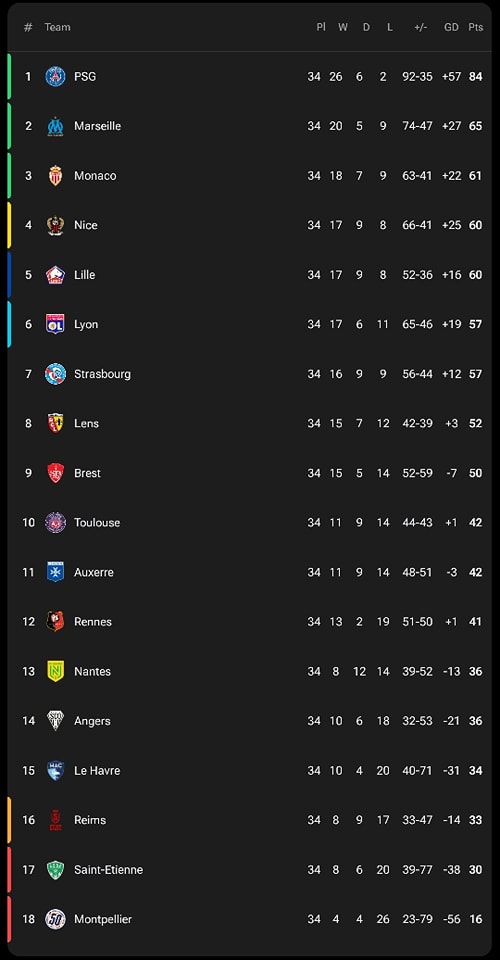500x960 pixels.
Task: Sort standings by GD column header
Action: click(451, 27)
